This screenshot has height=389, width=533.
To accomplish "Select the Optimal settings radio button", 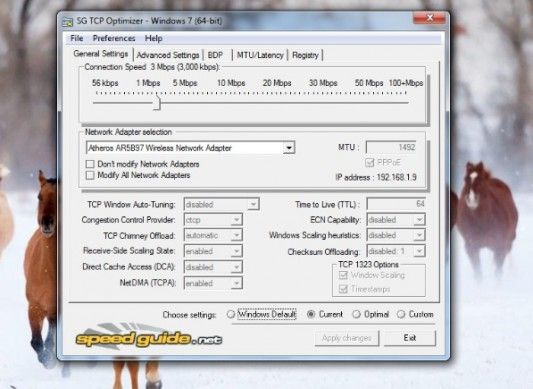I will 356,314.
